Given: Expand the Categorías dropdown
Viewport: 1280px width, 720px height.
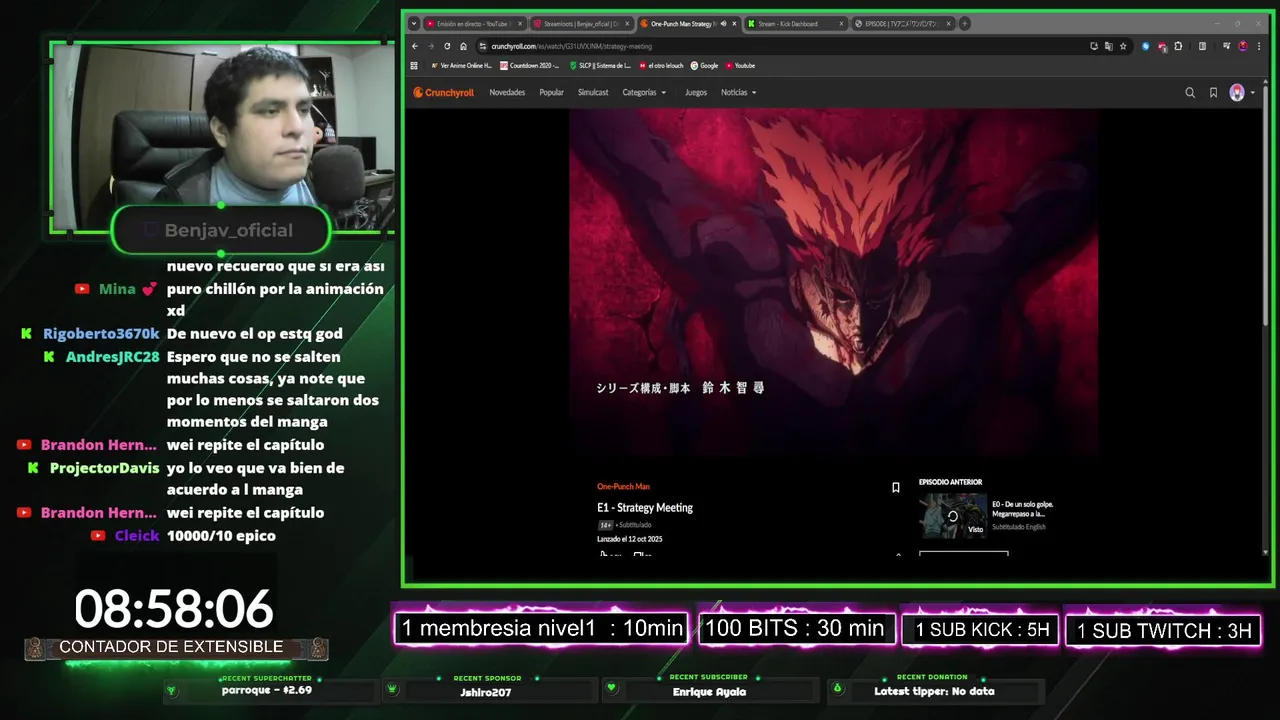Looking at the screenshot, I should click(x=644, y=93).
